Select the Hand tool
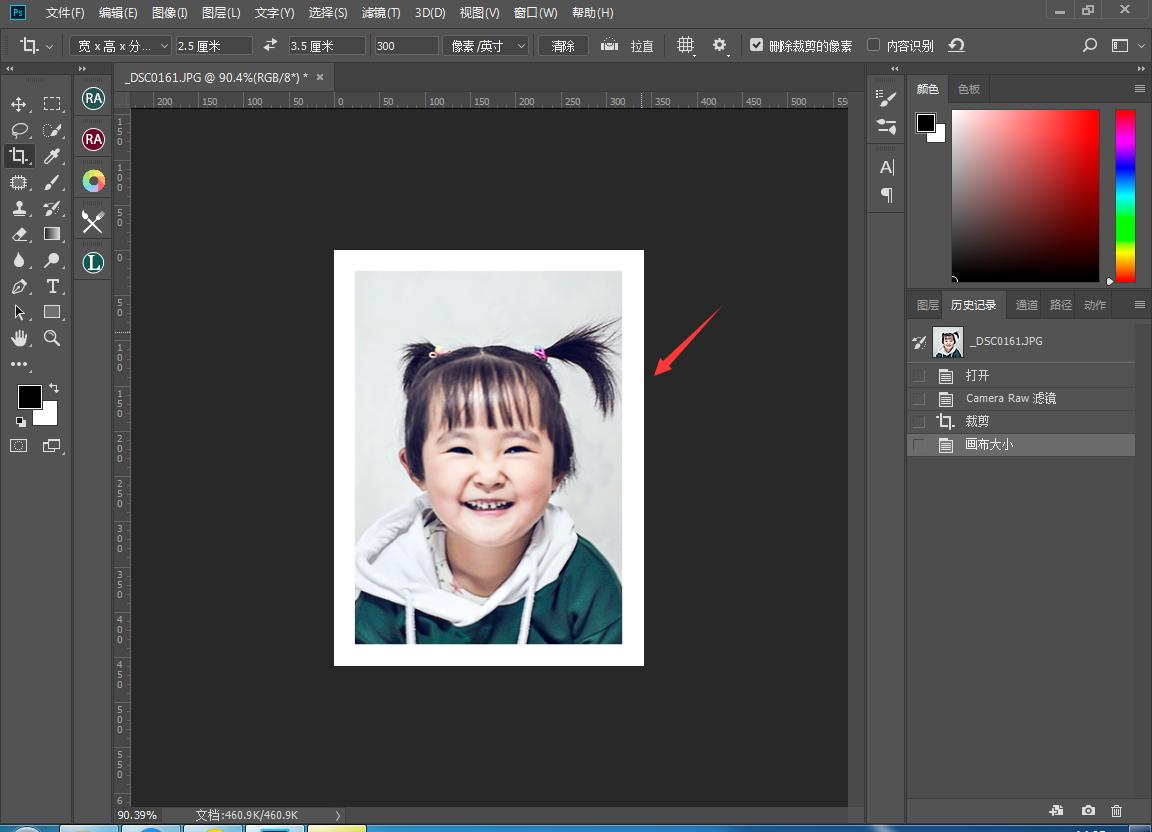 (x=18, y=338)
